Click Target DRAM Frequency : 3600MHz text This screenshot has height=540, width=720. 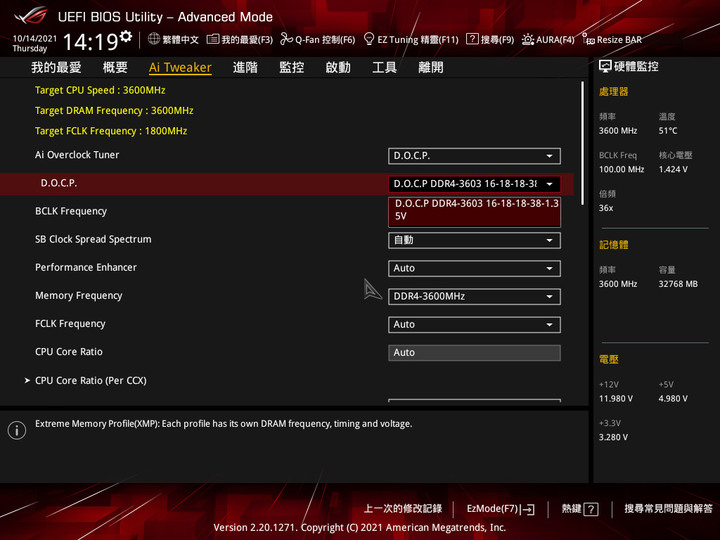click(x=114, y=111)
